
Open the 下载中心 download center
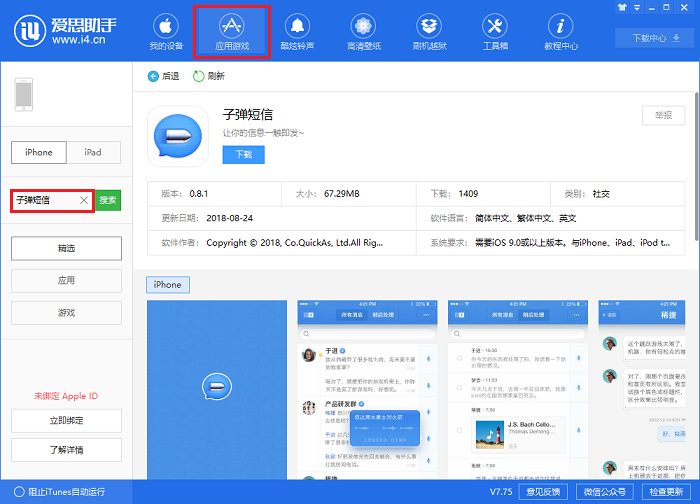pos(655,38)
